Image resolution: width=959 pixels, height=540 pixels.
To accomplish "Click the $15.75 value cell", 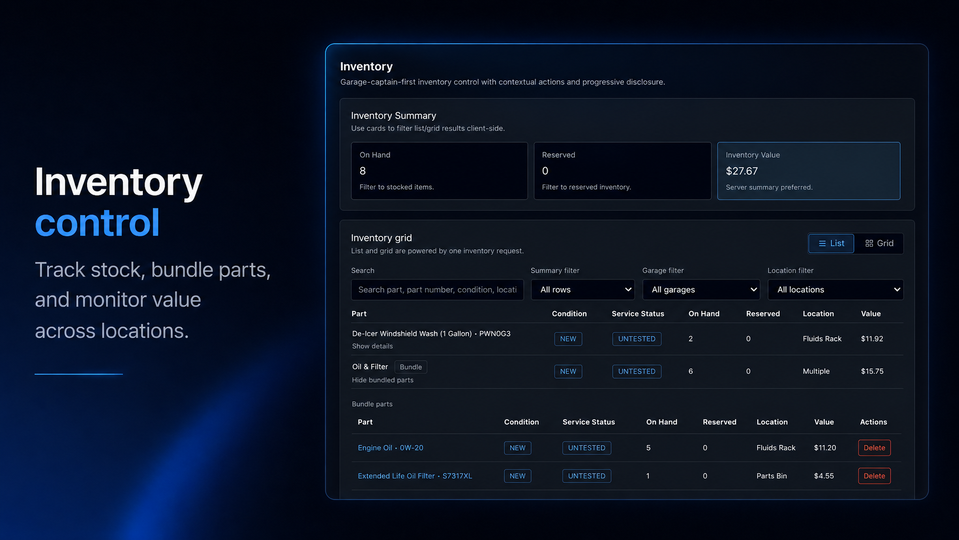I will coord(872,371).
